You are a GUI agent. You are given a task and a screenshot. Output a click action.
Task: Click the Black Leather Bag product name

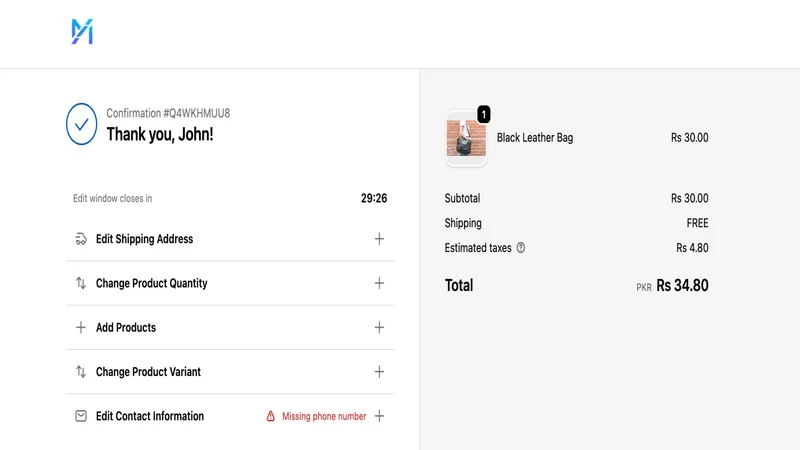click(x=535, y=138)
